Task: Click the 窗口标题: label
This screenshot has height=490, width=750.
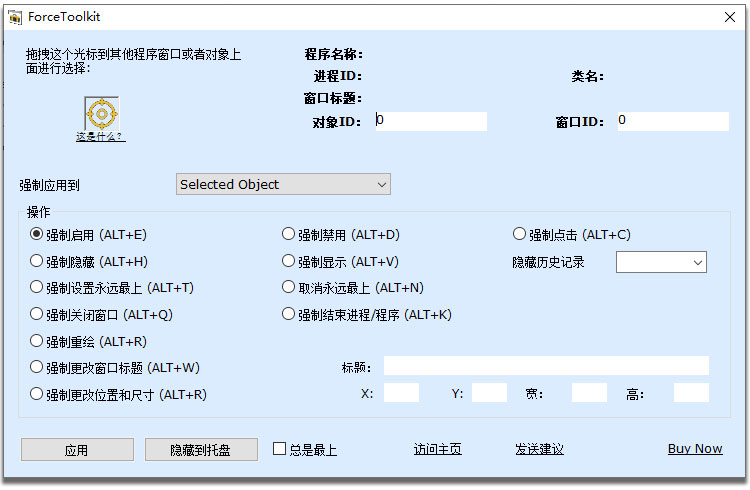Action: [x=333, y=99]
